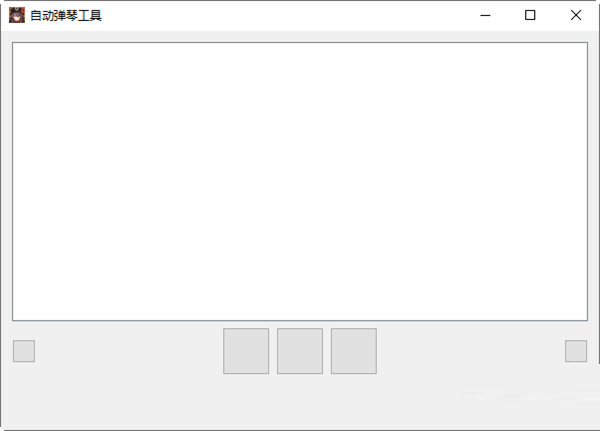
Task: Maximize the 自动弹琴工具 window
Action: 530,15
